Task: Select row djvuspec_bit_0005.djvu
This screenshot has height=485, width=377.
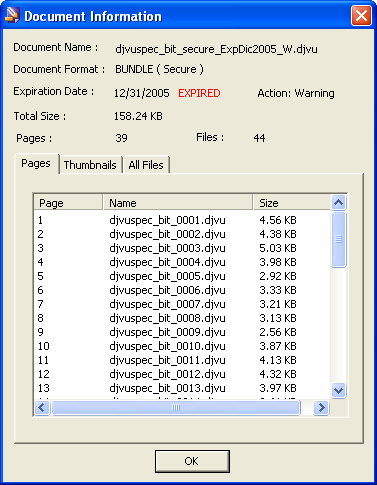Action: tap(182, 276)
